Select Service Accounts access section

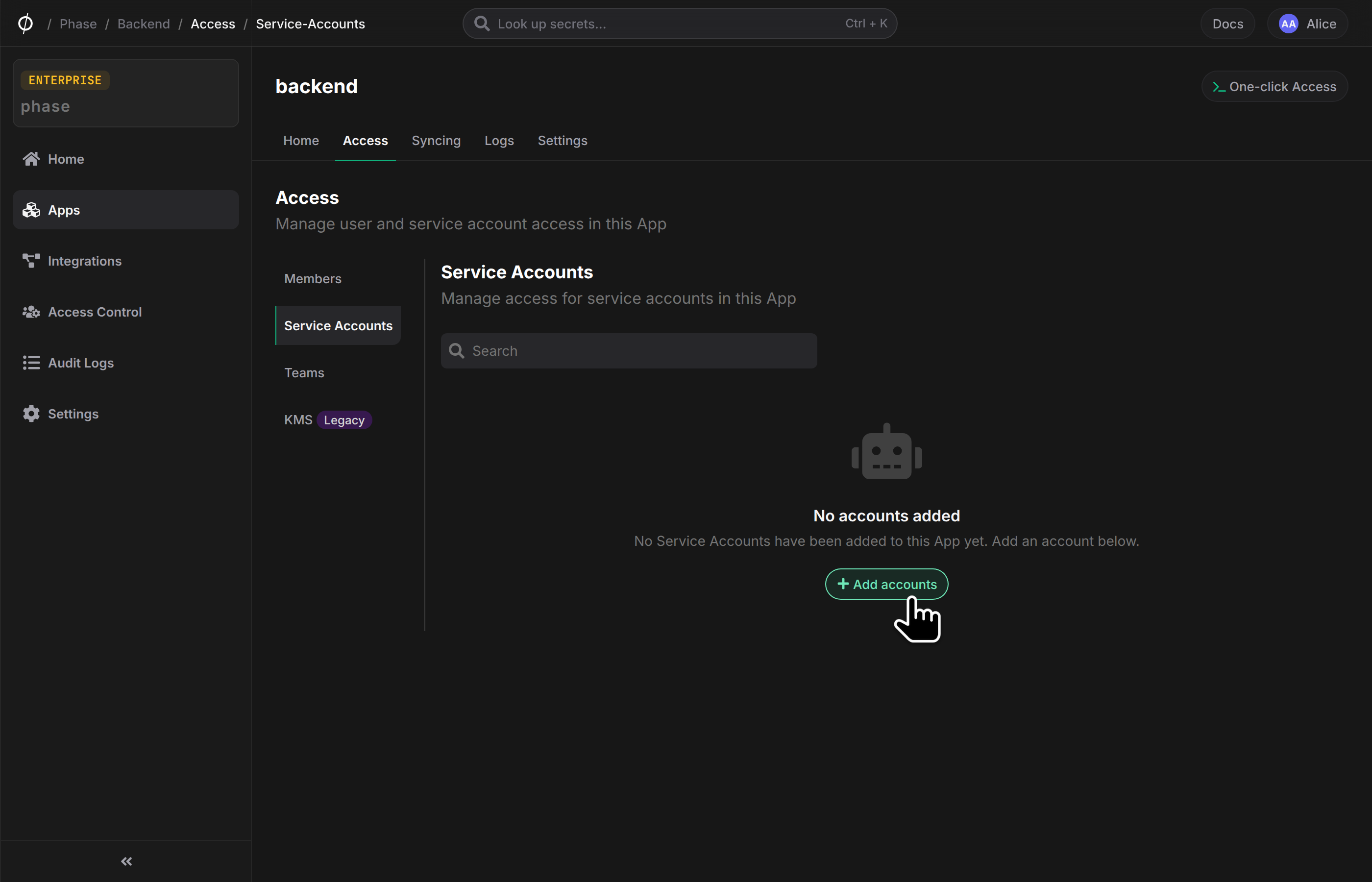(338, 325)
